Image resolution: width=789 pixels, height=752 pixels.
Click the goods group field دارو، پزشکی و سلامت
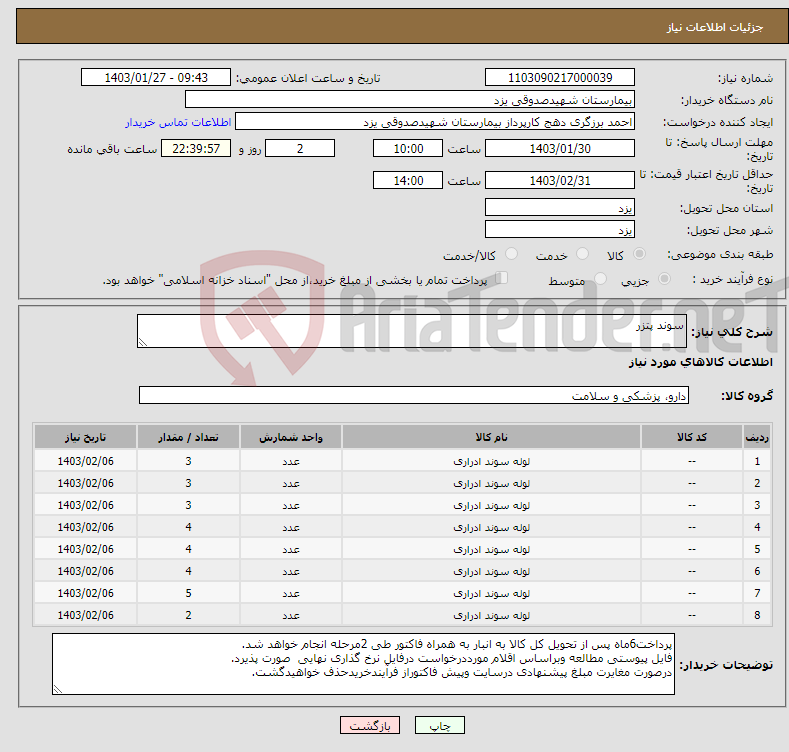414,396
